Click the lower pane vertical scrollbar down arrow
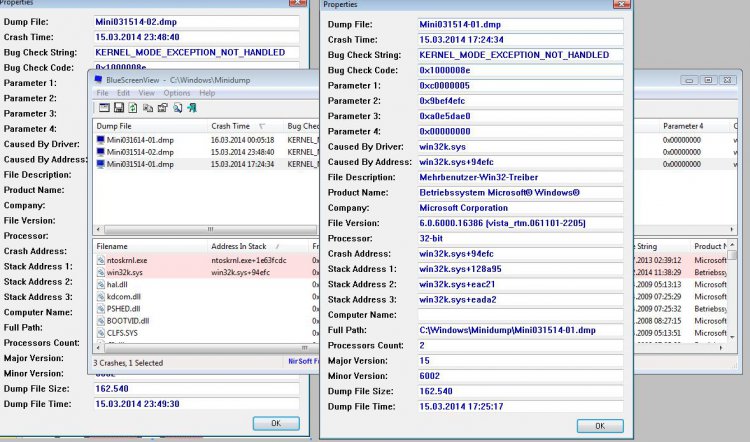Screen dimensions: 750x442 point(732,337)
